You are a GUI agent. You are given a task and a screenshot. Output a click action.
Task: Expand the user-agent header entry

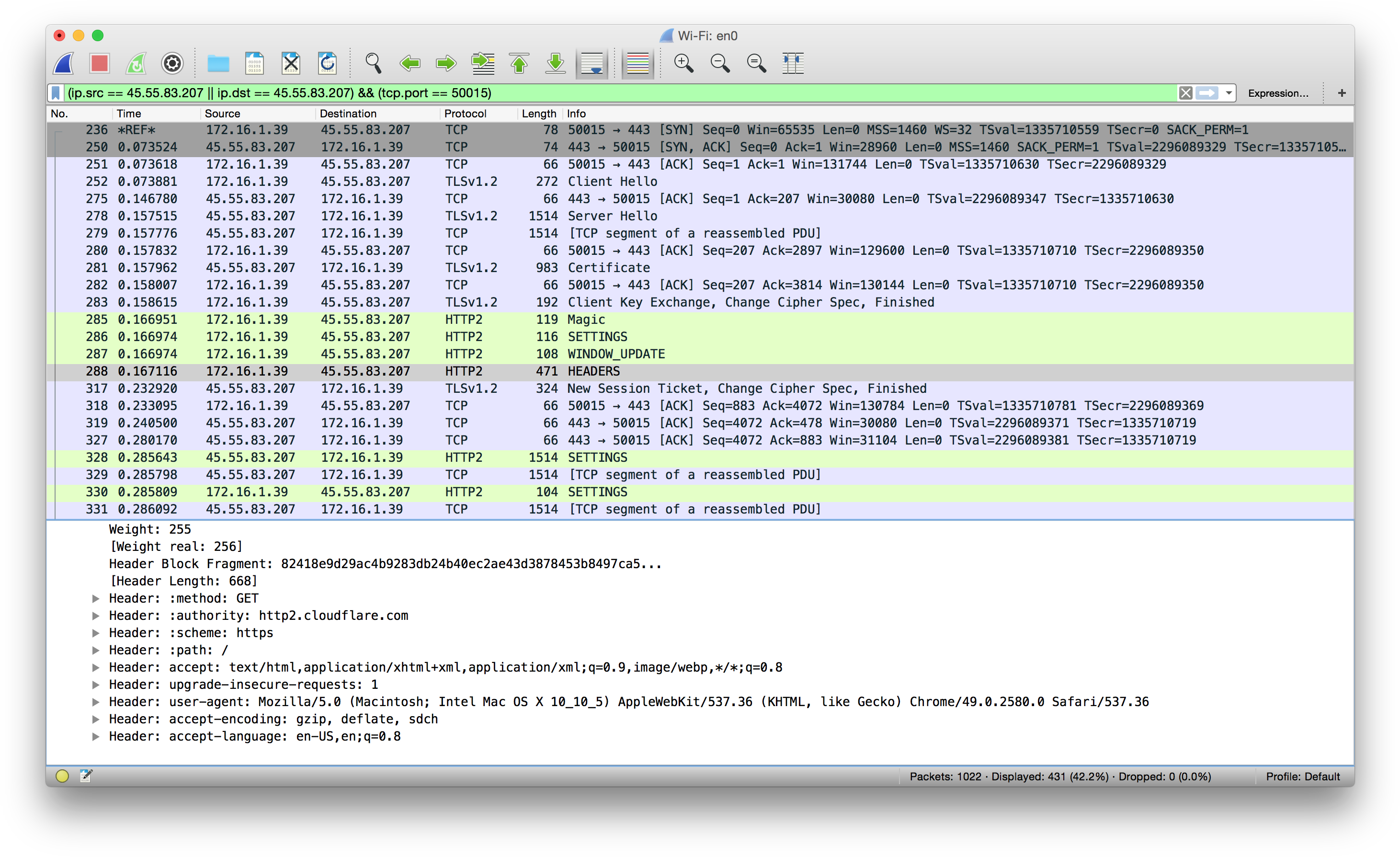(96, 702)
